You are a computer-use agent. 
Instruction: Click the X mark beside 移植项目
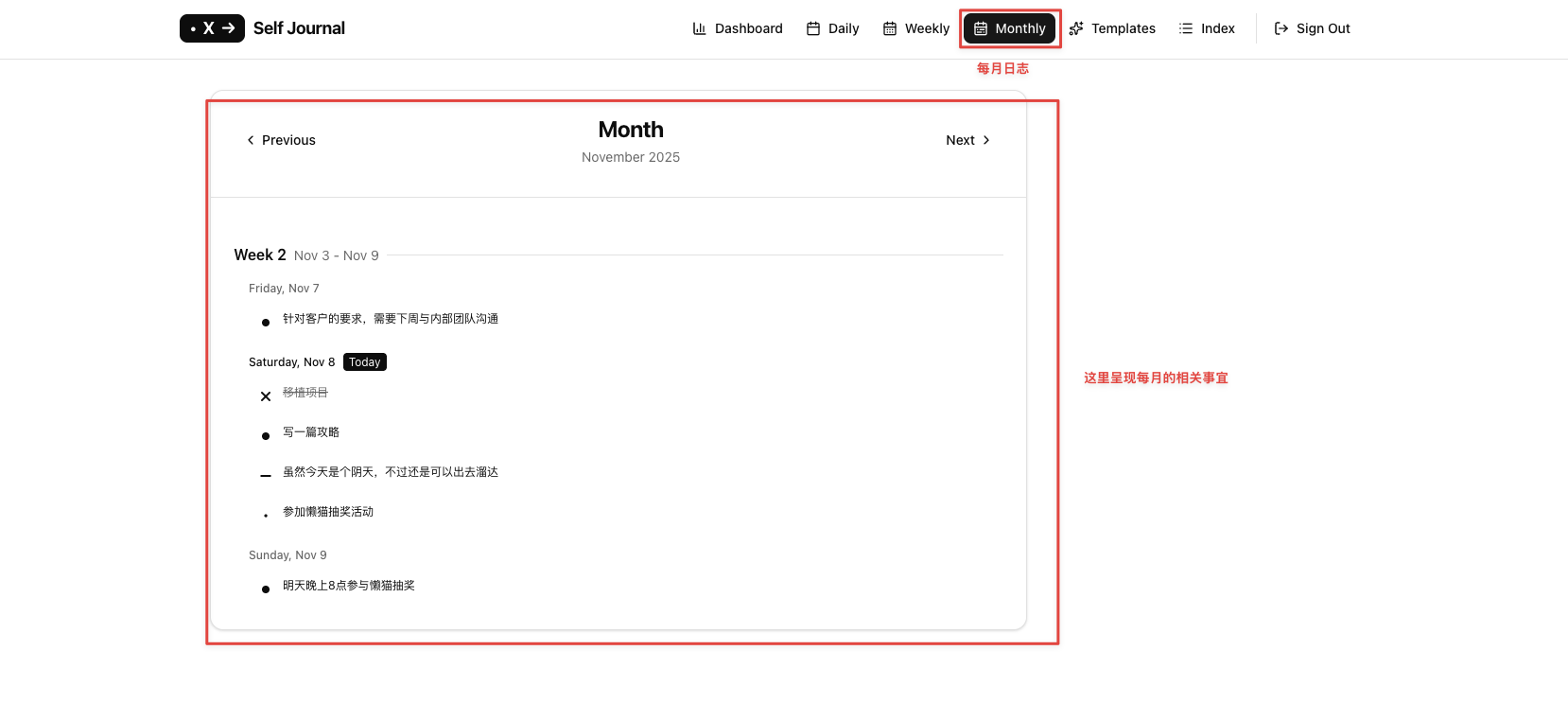[266, 396]
